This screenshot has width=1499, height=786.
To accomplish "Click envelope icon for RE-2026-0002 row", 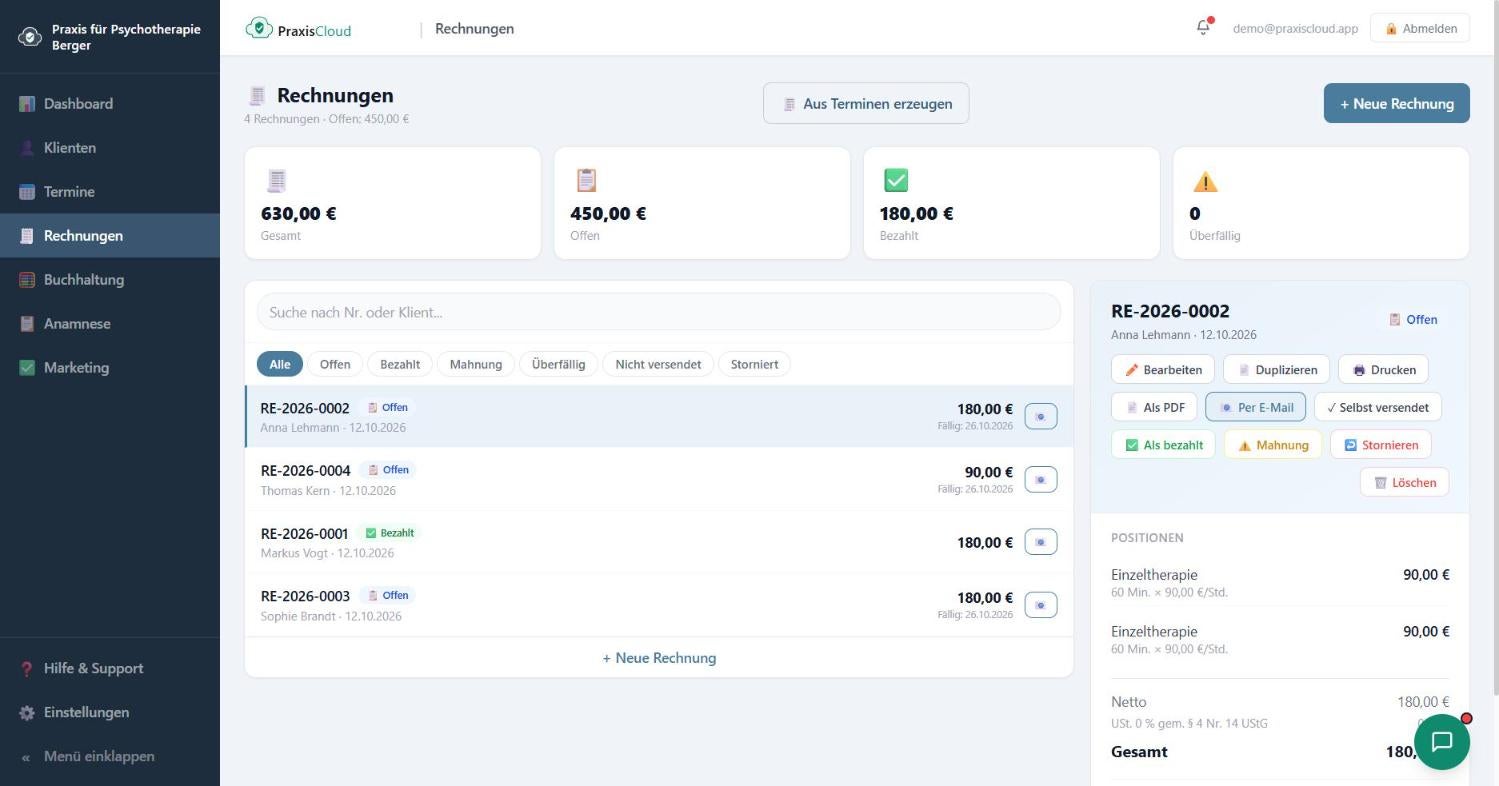I will coord(1041,417).
